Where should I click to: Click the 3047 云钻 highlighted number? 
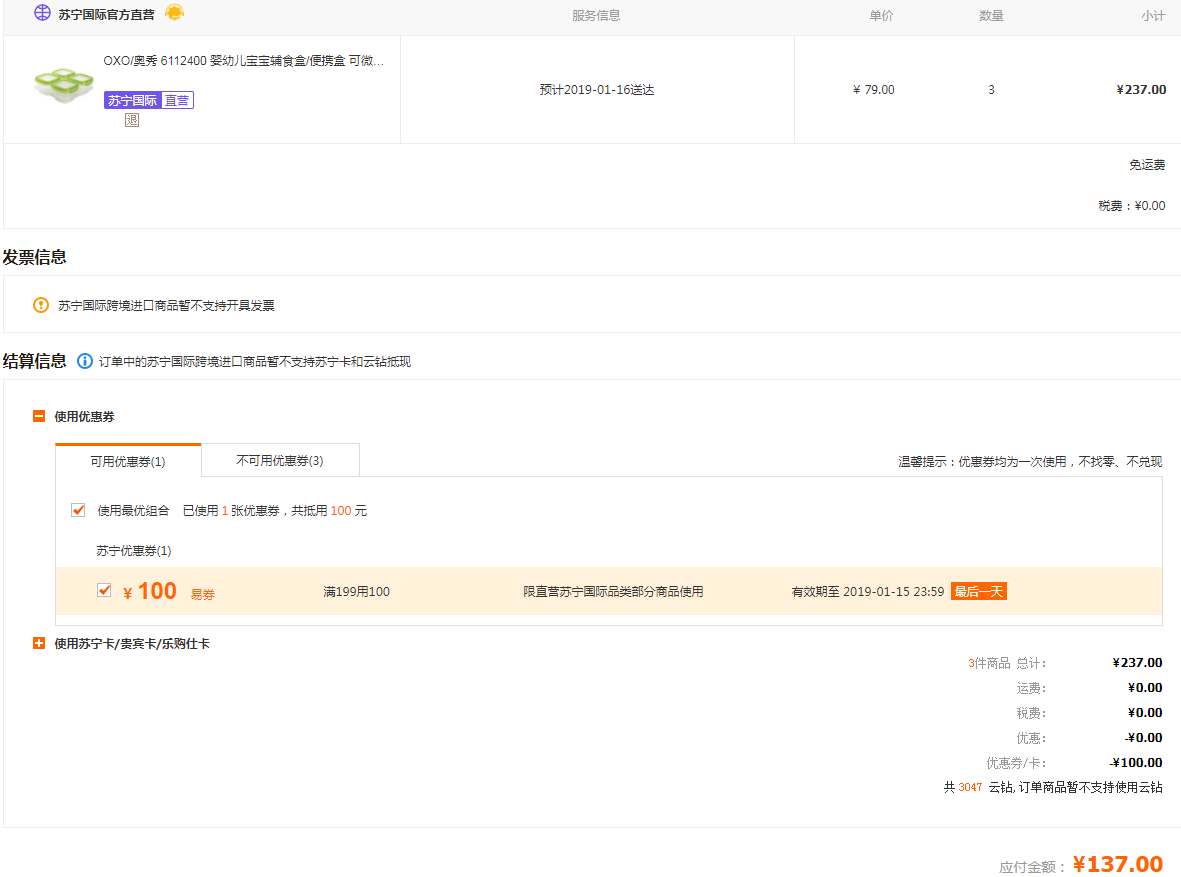pyautogui.click(x=968, y=787)
